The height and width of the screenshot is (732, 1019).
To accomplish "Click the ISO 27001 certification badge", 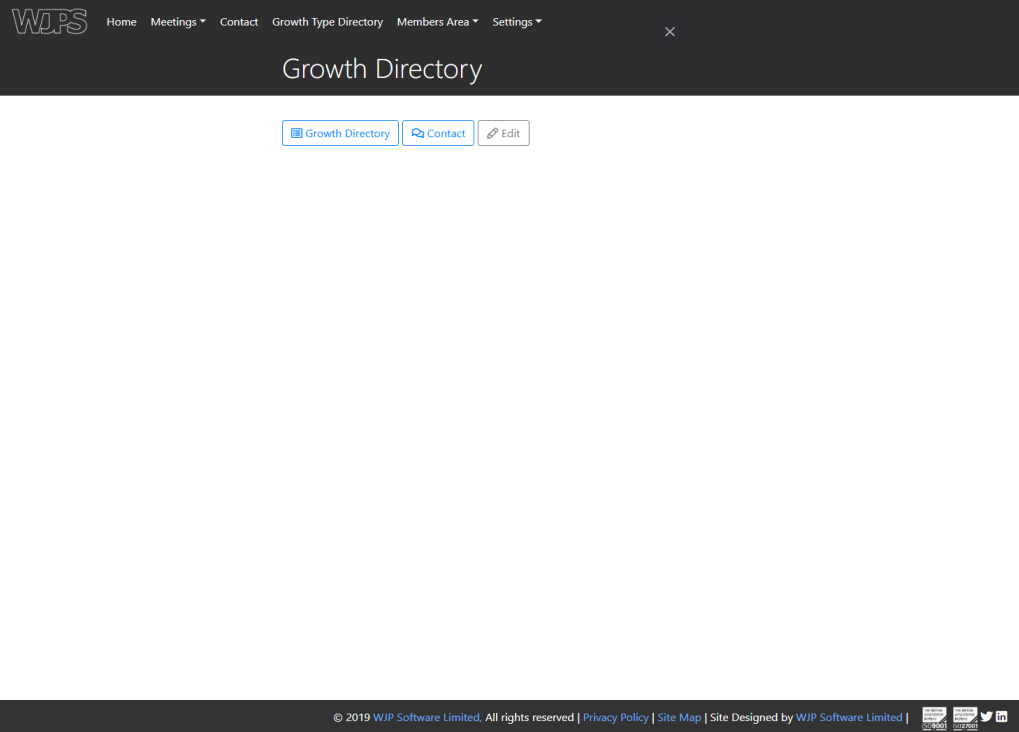I will point(965,718).
